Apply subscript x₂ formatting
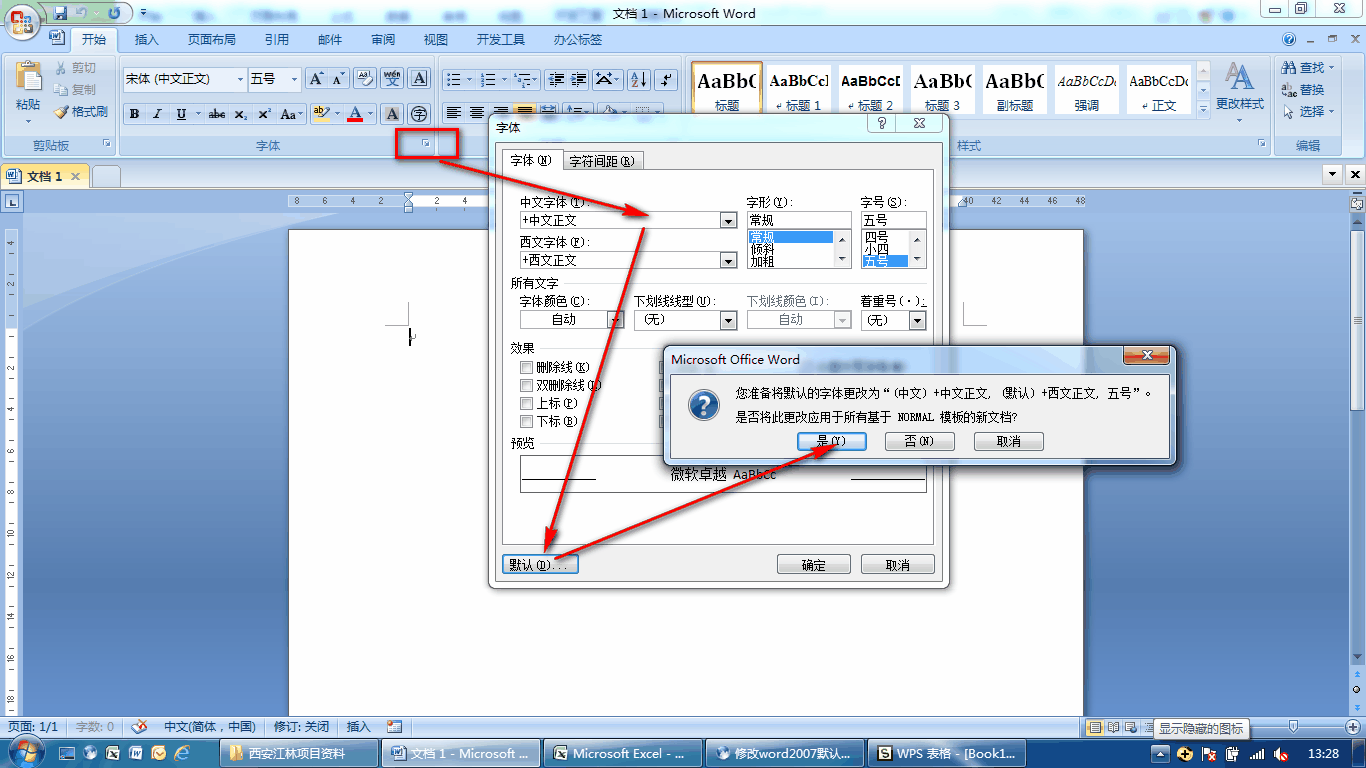 point(241,114)
